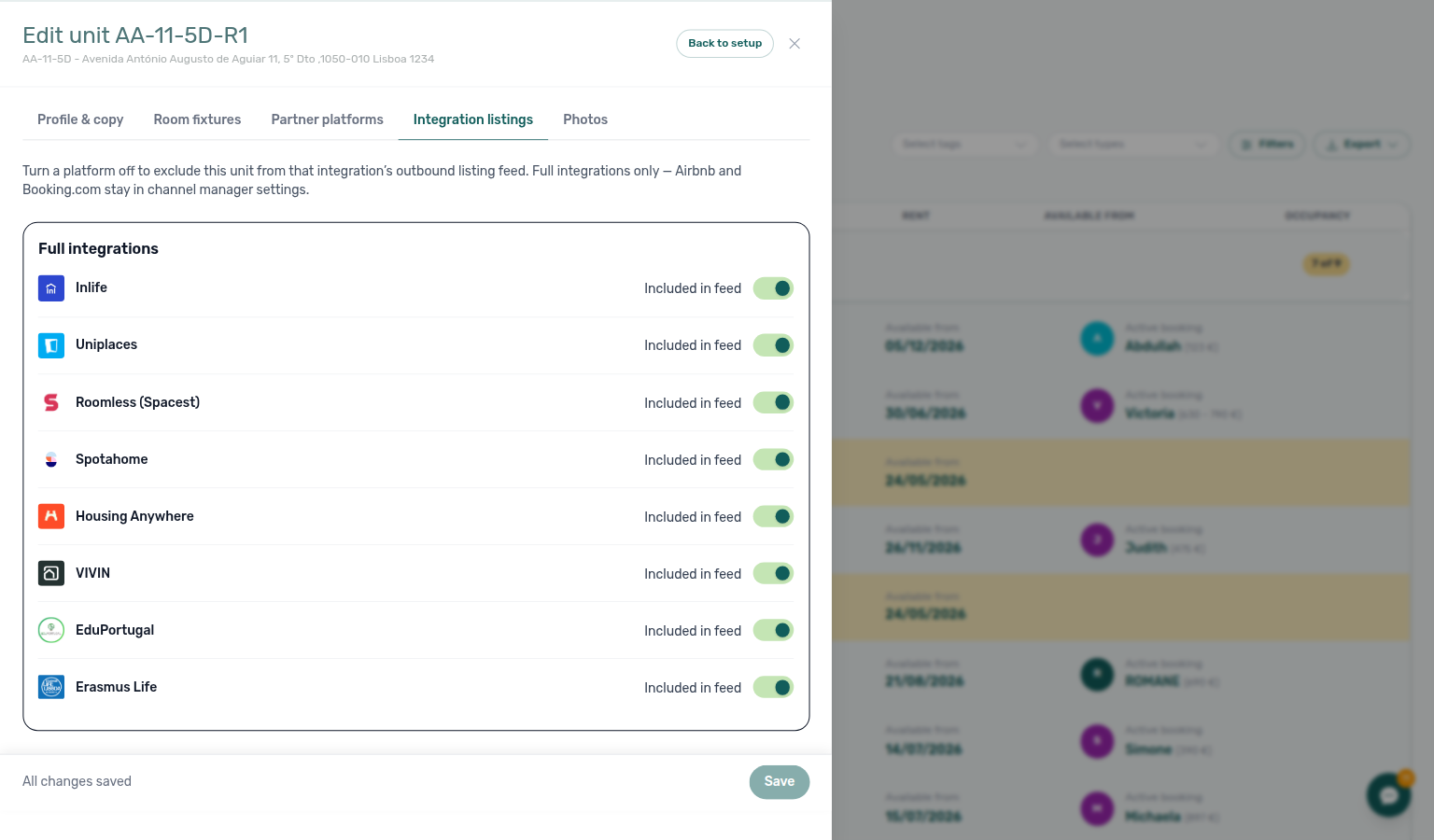Click the Filters button in background page
Image resolution: width=1434 pixels, height=840 pixels.
click(x=1268, y=144)
